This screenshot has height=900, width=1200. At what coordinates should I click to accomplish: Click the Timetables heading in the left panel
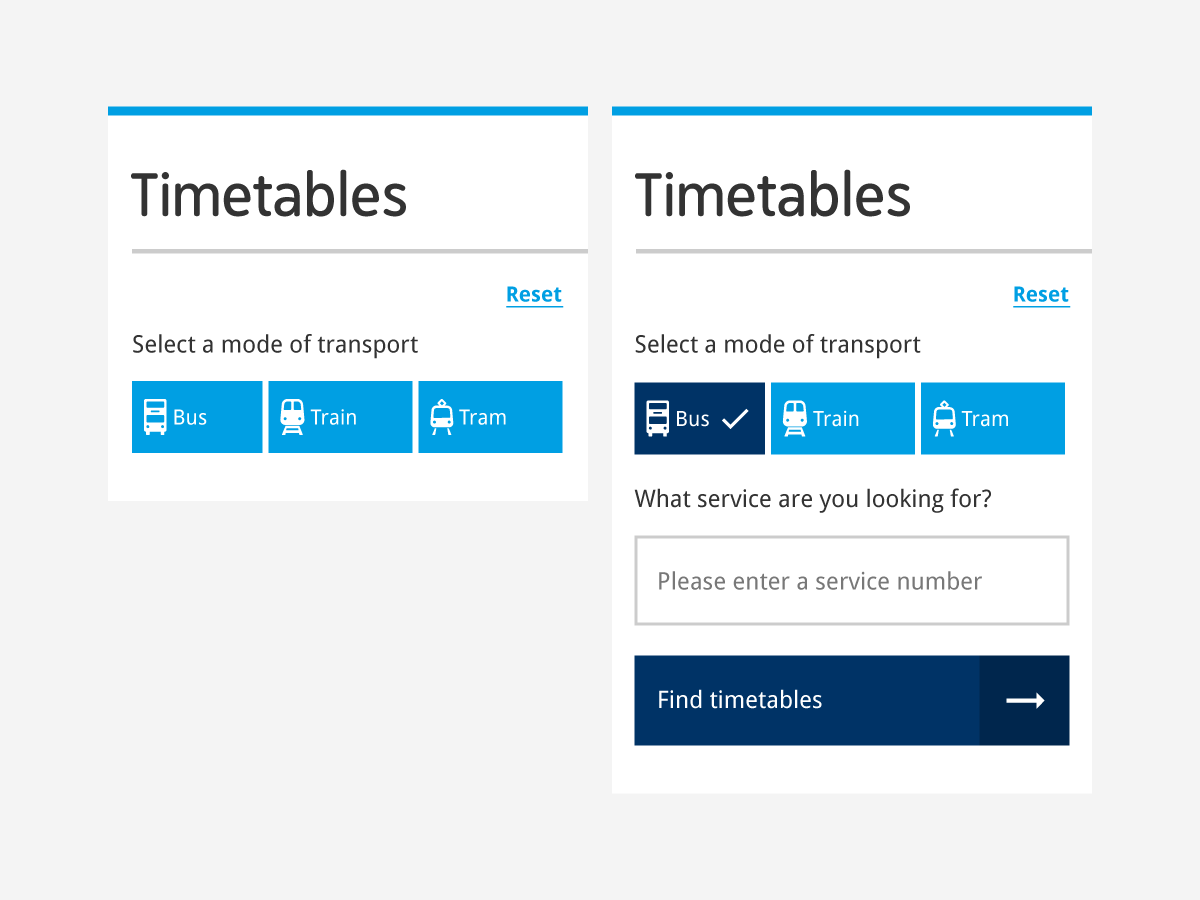point(269,195)
